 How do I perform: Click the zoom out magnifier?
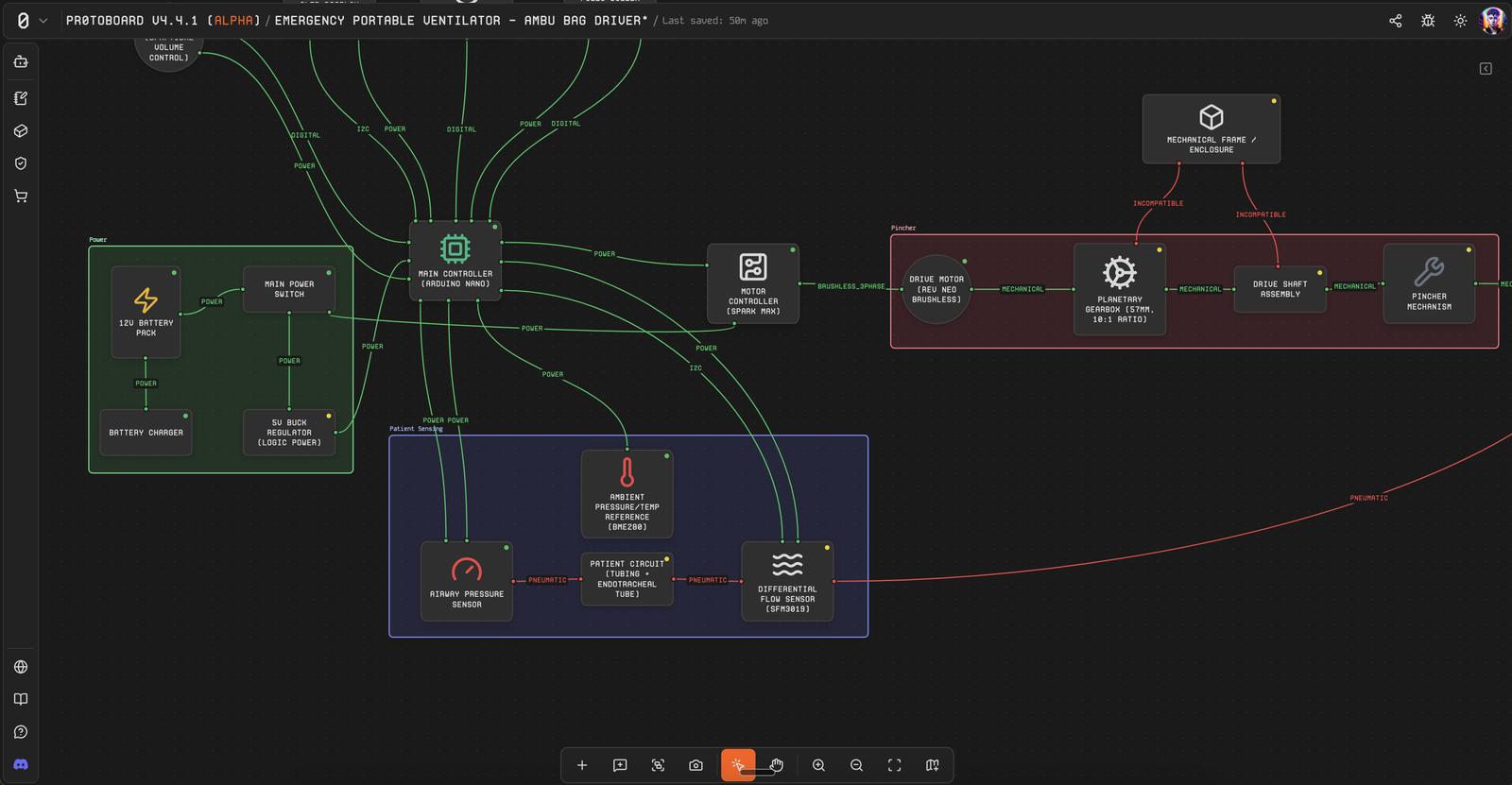856,765
